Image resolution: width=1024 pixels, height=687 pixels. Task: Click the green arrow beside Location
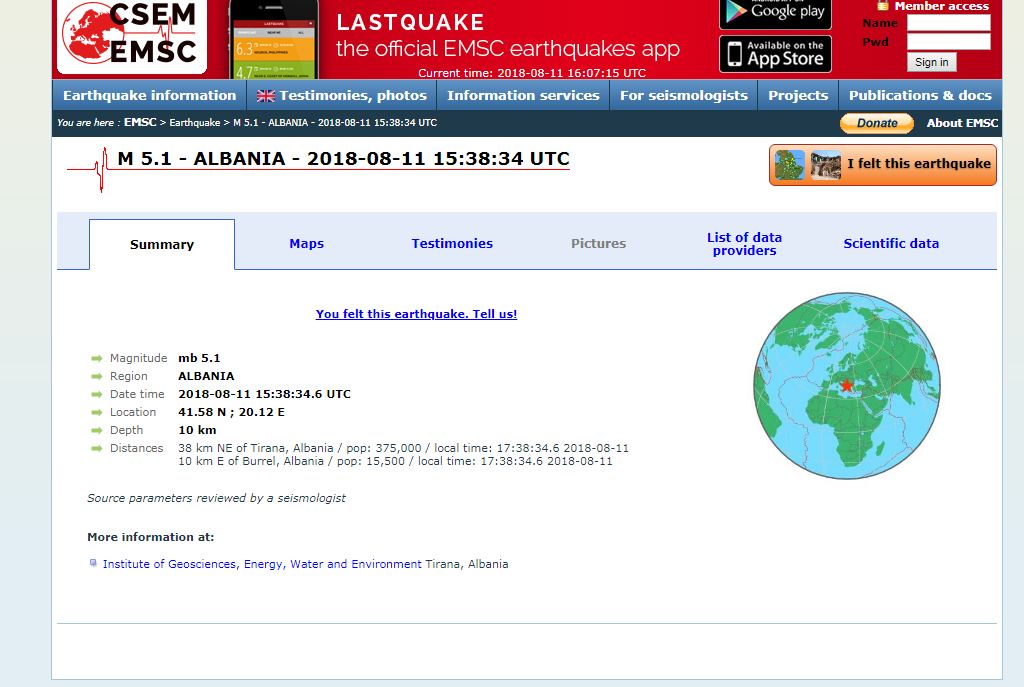[x=97, y=412]
